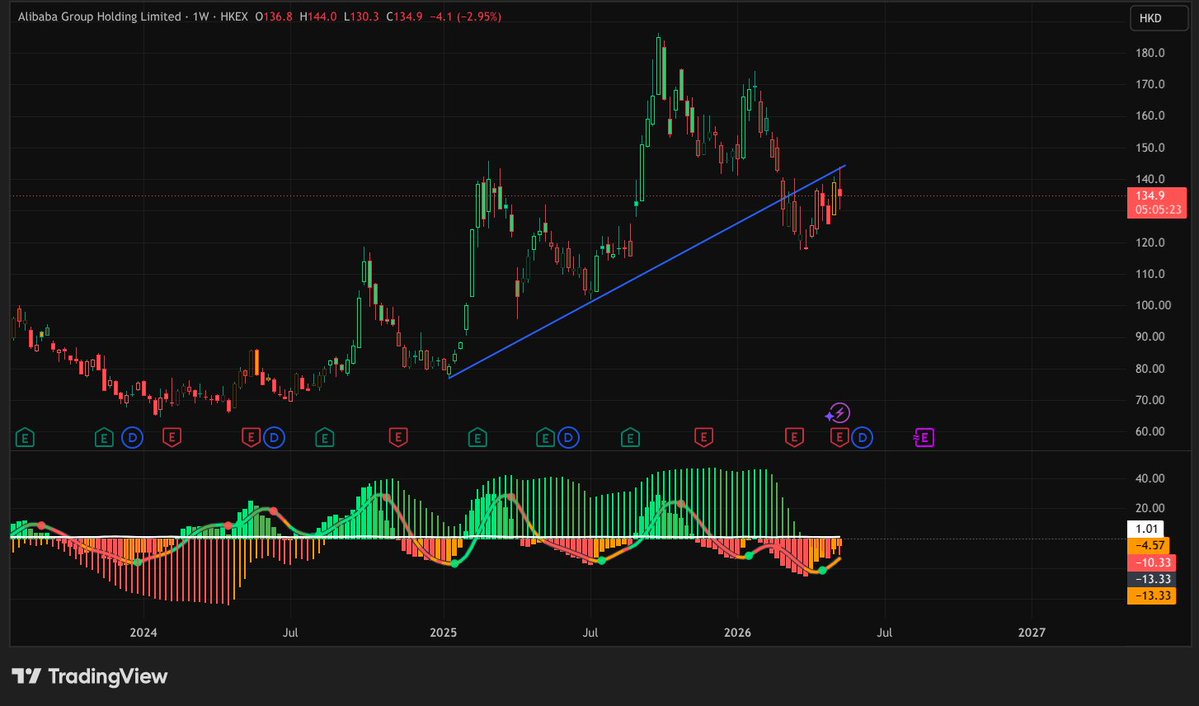
Task: Click the white zero line in the indicator pane
Action: click(424, 537)
